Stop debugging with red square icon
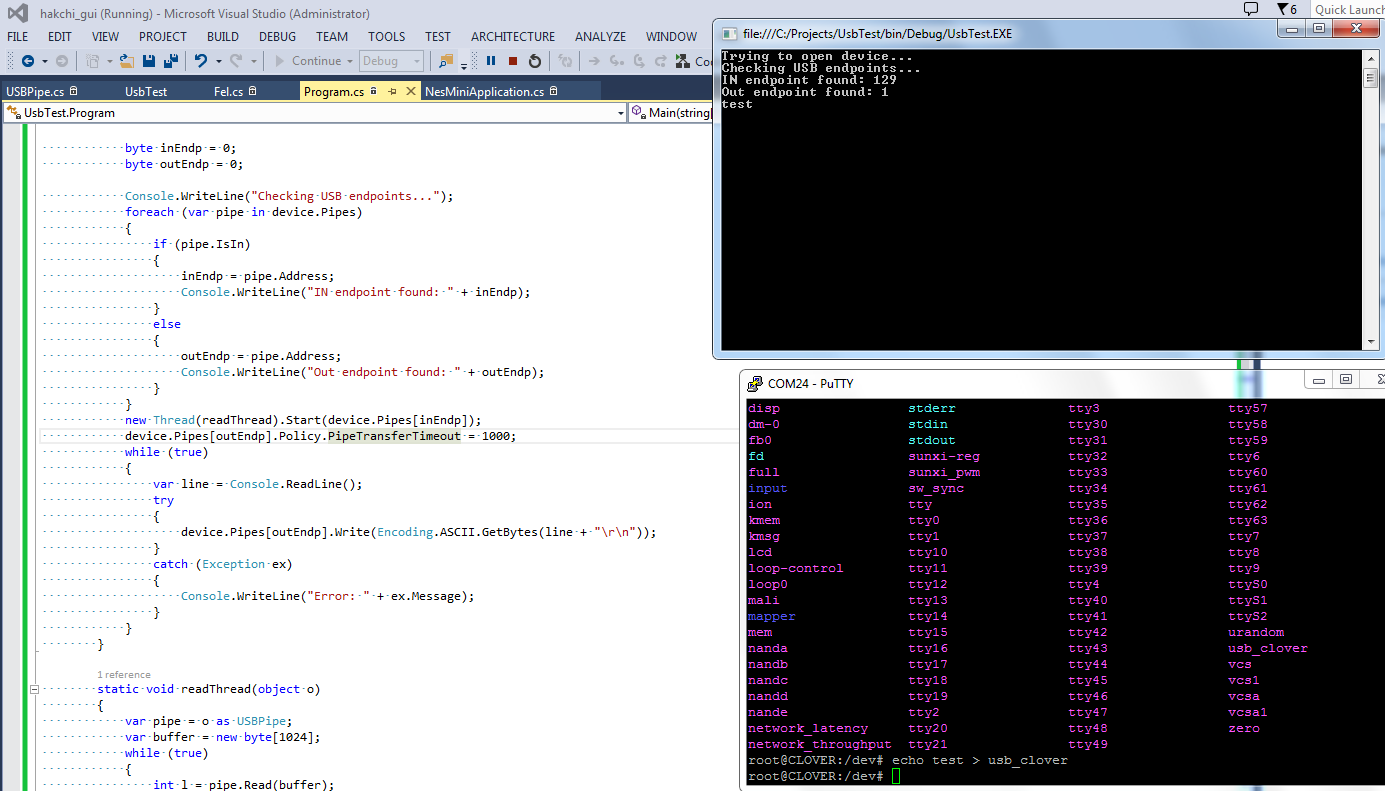1385x791 pixels. click(513, 61)
